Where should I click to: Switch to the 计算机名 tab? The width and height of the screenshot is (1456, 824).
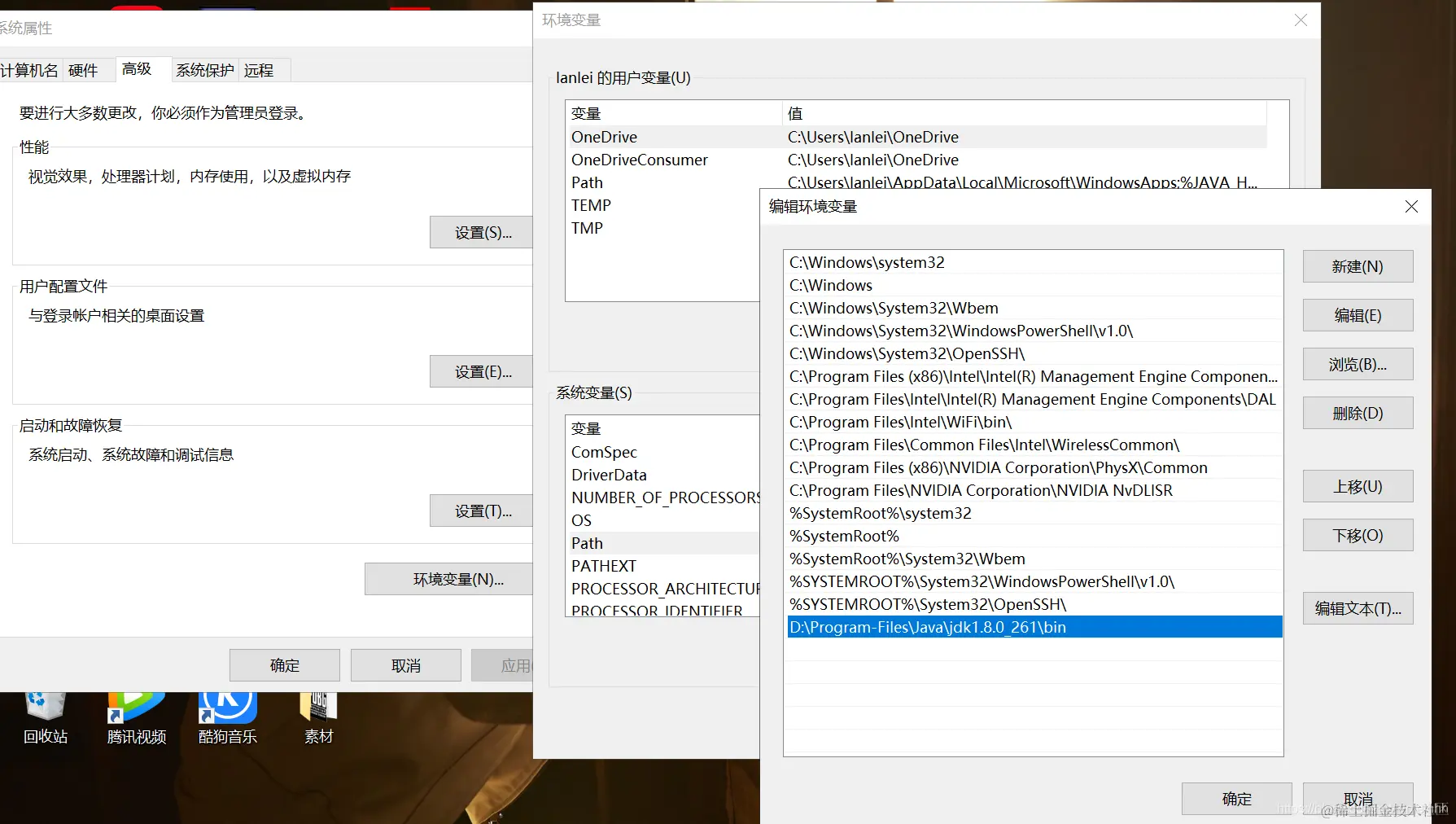[x=29, y=71]
